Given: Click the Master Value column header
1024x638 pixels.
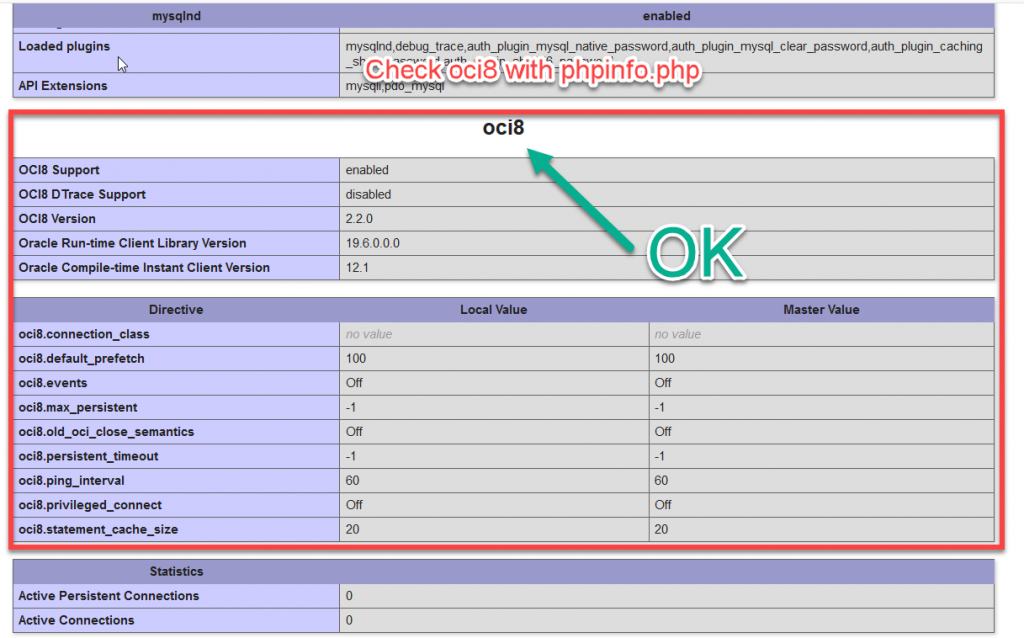Looking at the screenshot, I should pyautogui.click(x=820, y=309).
